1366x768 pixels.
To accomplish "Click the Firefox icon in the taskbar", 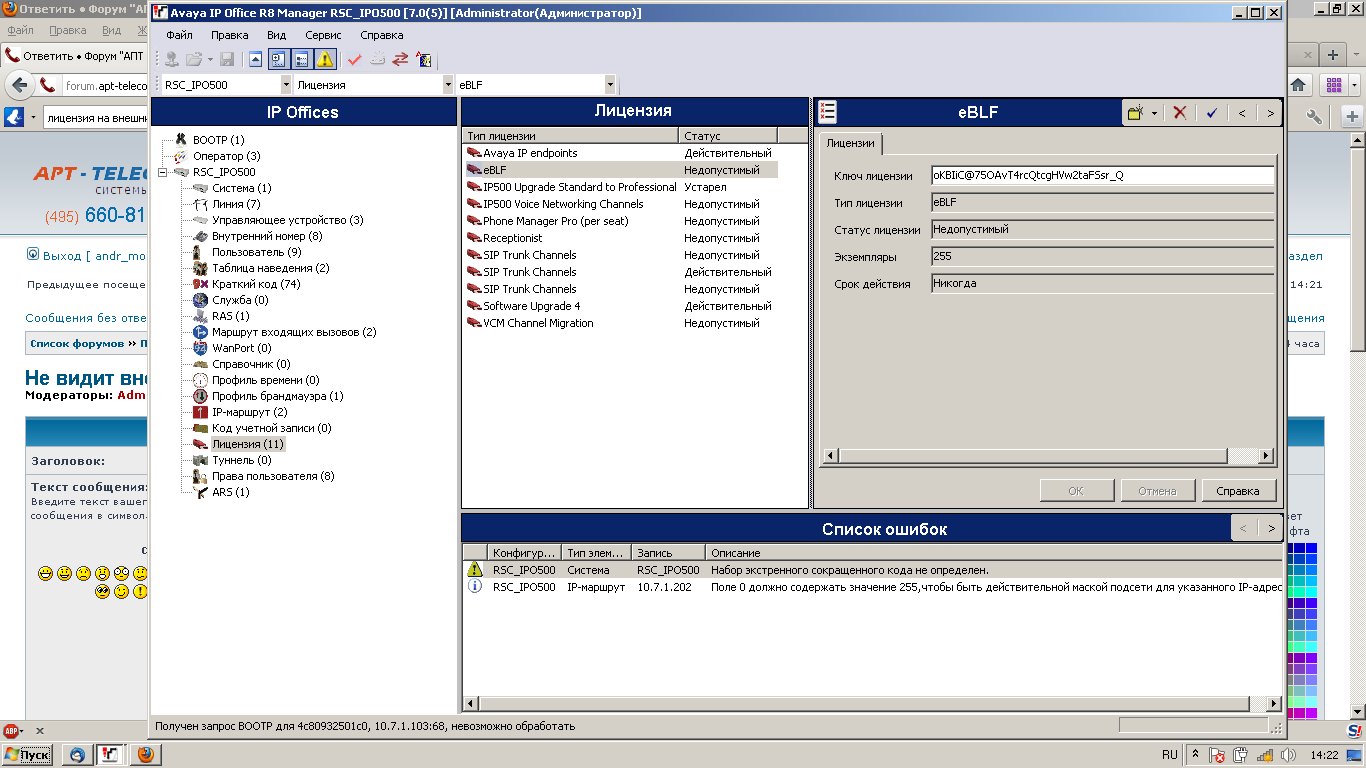I will point(145,754).
